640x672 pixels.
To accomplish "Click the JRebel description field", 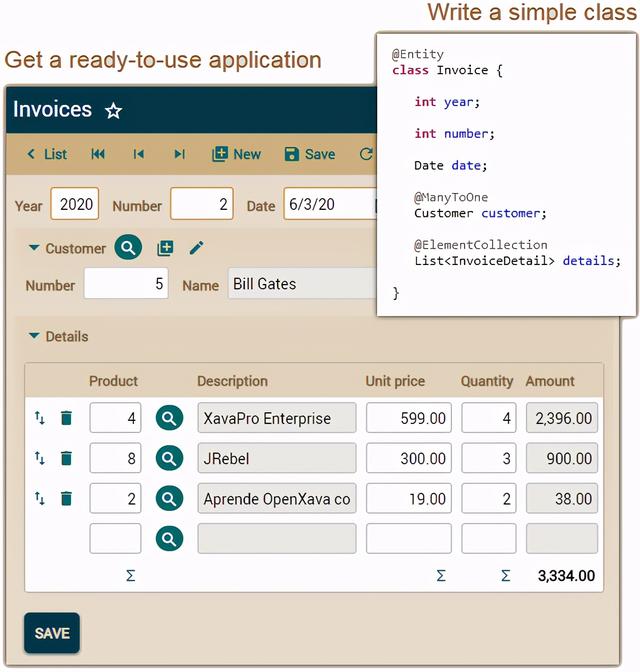I will click(277, 458).
